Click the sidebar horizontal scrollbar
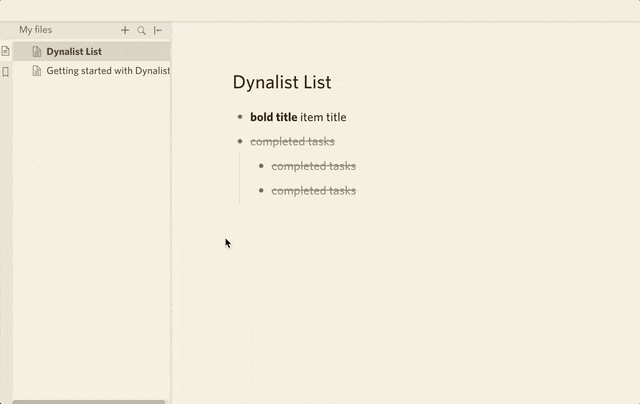This screenshot has height=404, width=640. click(x=88, y=401)
